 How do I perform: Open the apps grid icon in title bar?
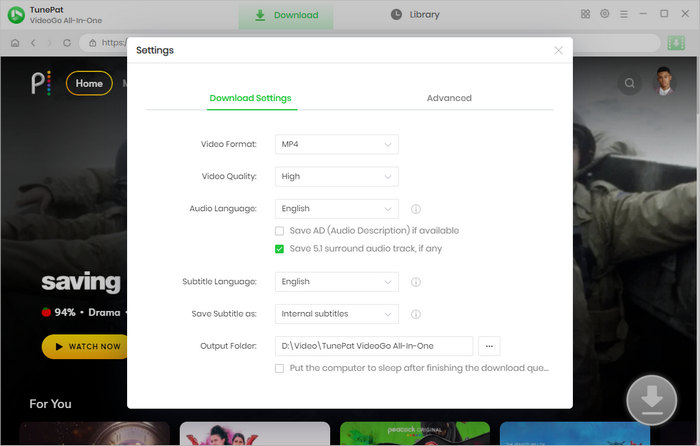585,14
